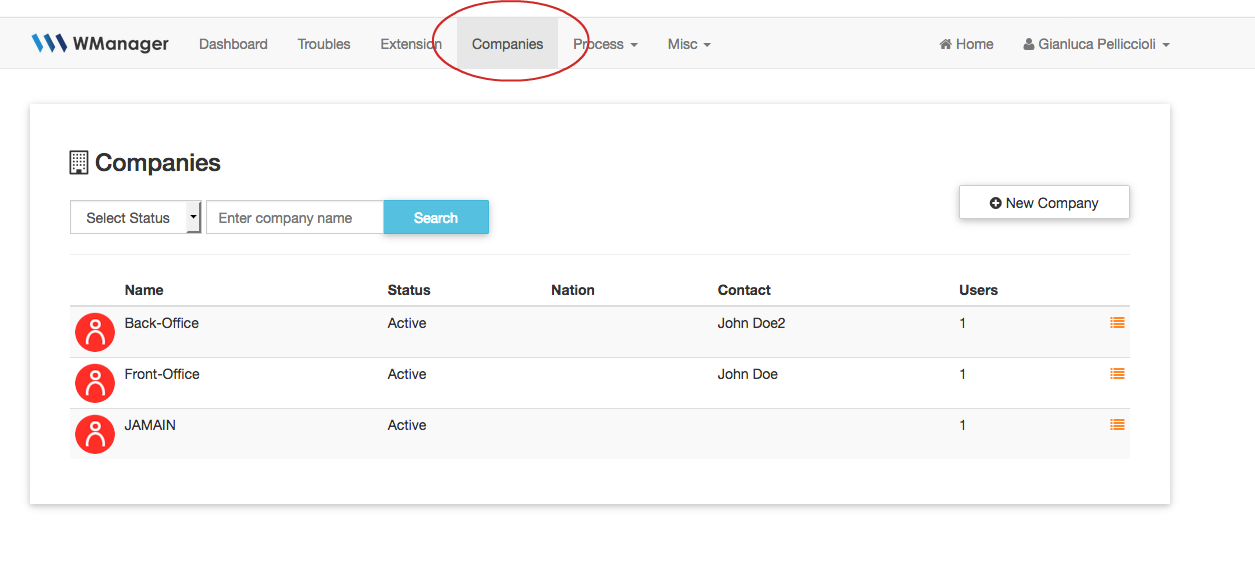Open the JAMAIN row list menu icon

1117,425
